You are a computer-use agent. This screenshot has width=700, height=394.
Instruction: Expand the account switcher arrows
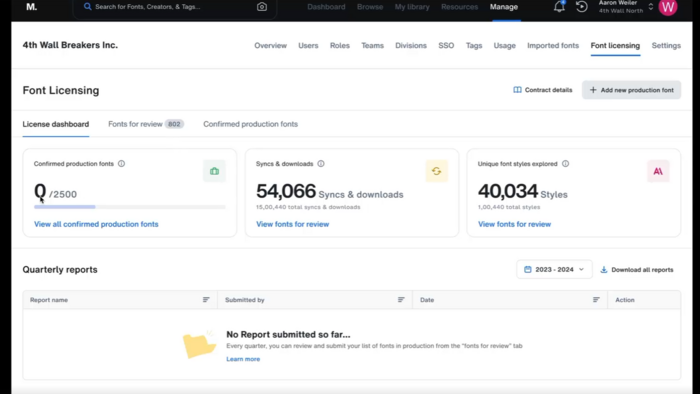[650, 7]
